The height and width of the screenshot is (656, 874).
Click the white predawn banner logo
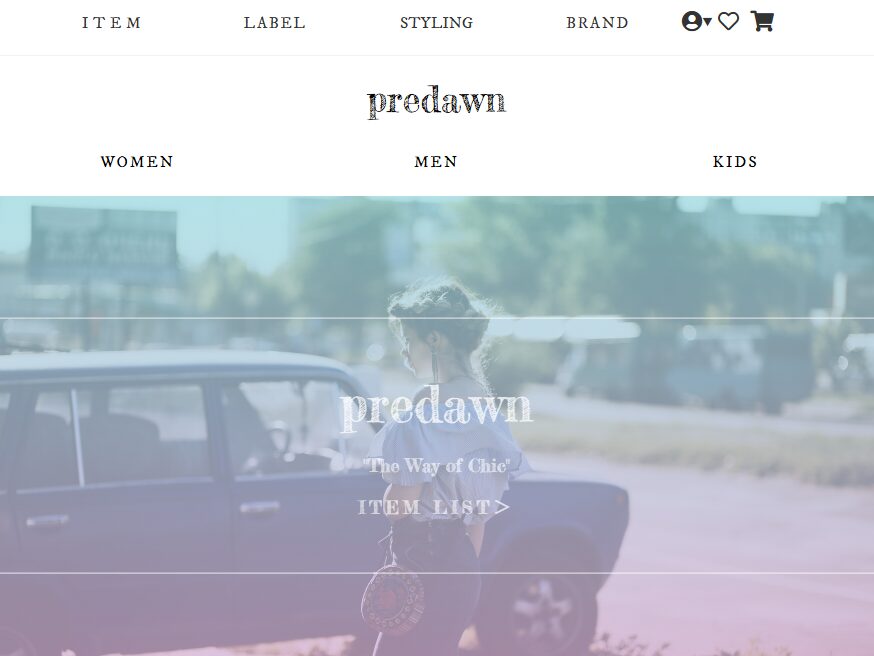(x=436, y=410)
